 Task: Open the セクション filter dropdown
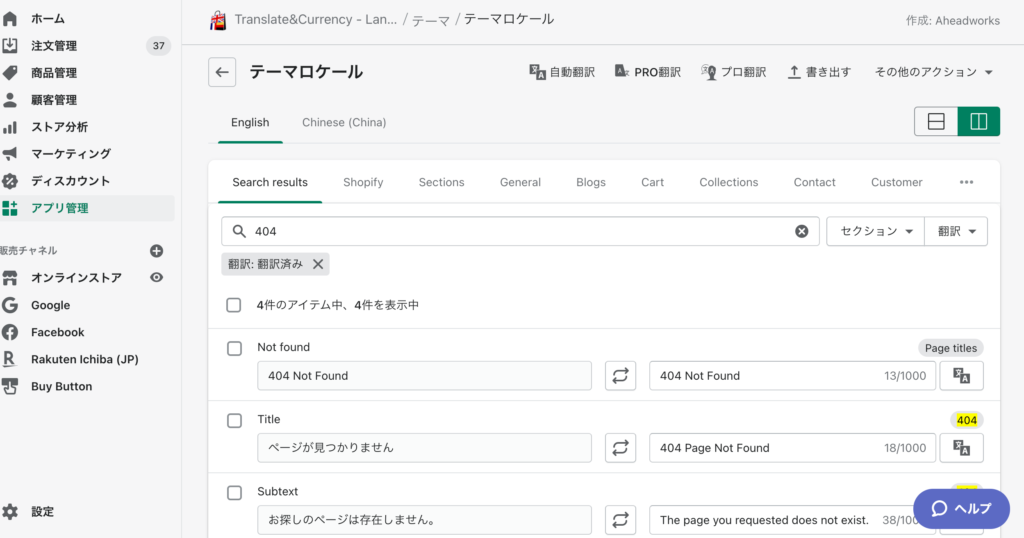875,231
